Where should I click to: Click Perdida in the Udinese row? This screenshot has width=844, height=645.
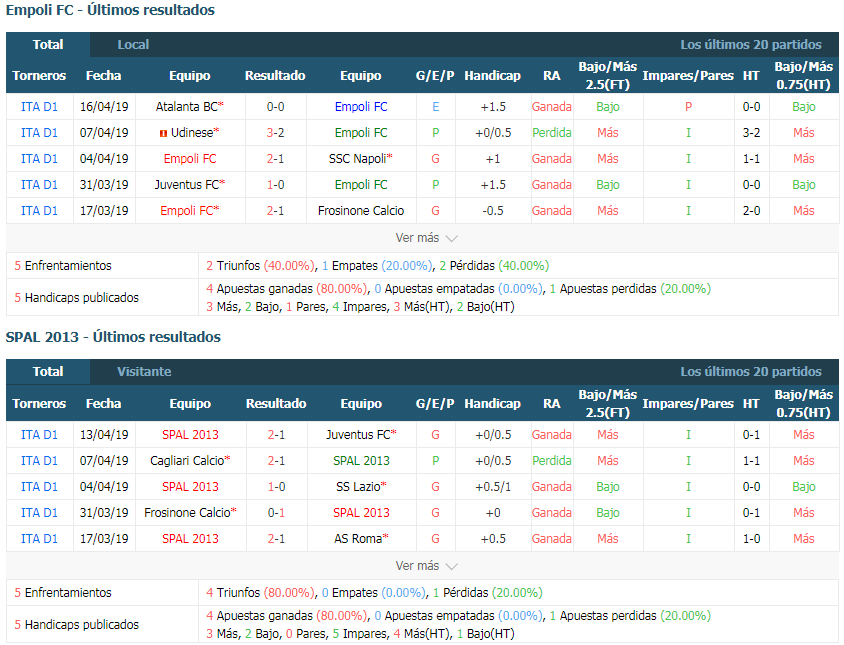click(x=552, y=132)
